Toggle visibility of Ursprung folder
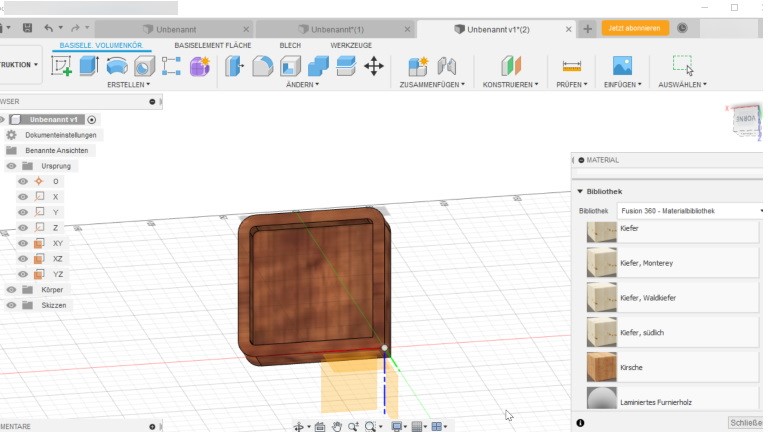Viewport: 768px width, 432px height. (12, 166)
